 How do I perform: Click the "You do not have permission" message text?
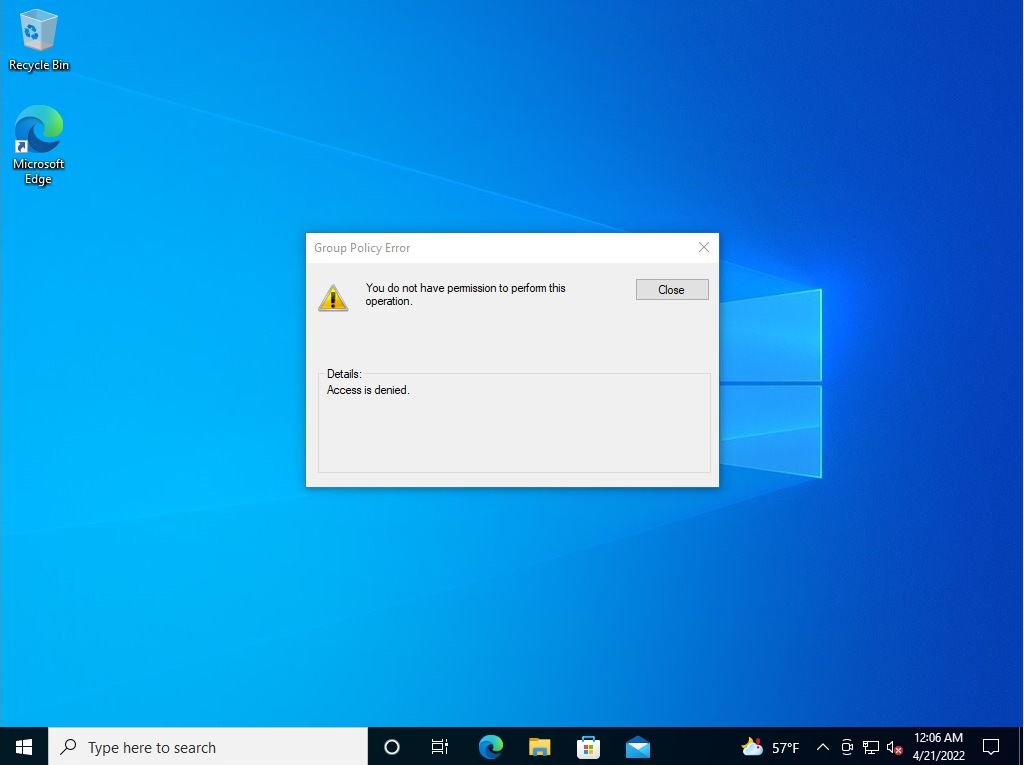pos(465,294)
